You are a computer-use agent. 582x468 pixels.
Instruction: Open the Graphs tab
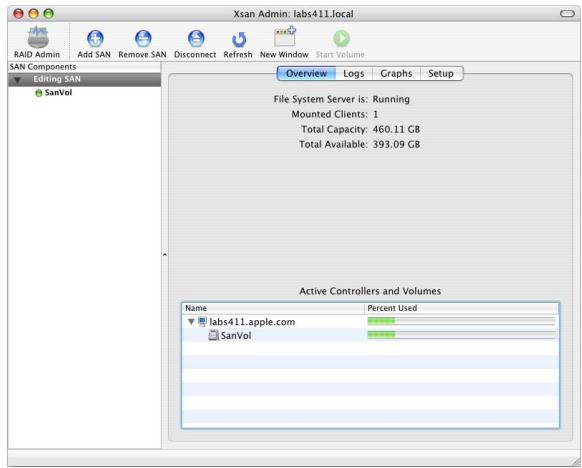coord(396,73)
